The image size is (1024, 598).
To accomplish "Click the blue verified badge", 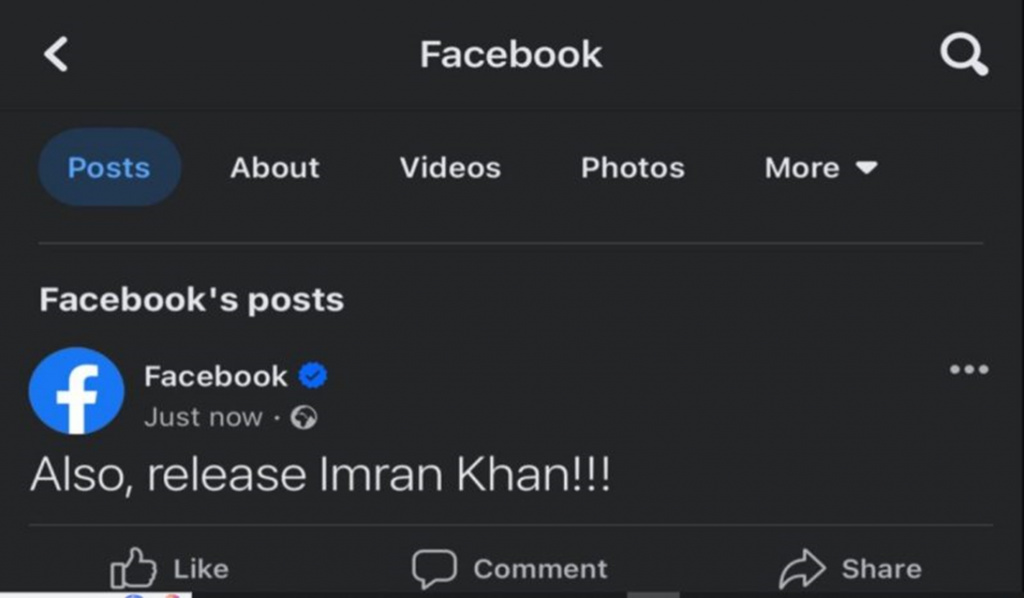I will click(x=313, y=376).
